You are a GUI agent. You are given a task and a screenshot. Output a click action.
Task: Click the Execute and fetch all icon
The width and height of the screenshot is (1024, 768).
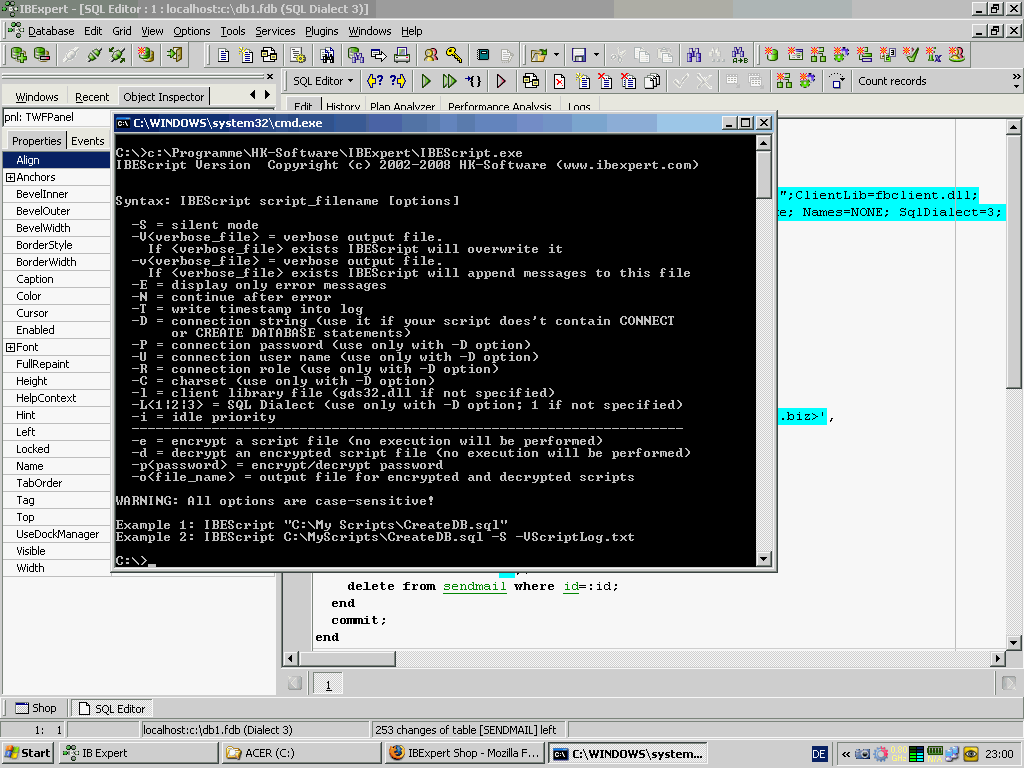click(449, 81)
